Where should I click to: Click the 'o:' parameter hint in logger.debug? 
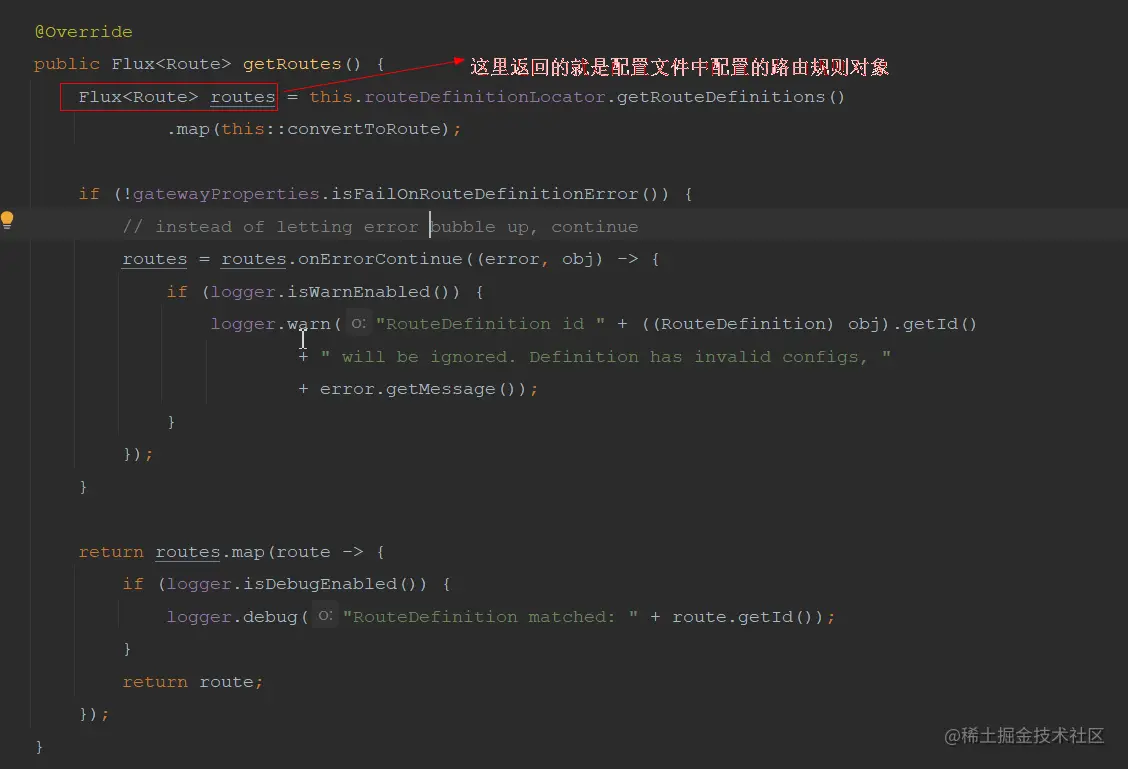coord(325,616)
